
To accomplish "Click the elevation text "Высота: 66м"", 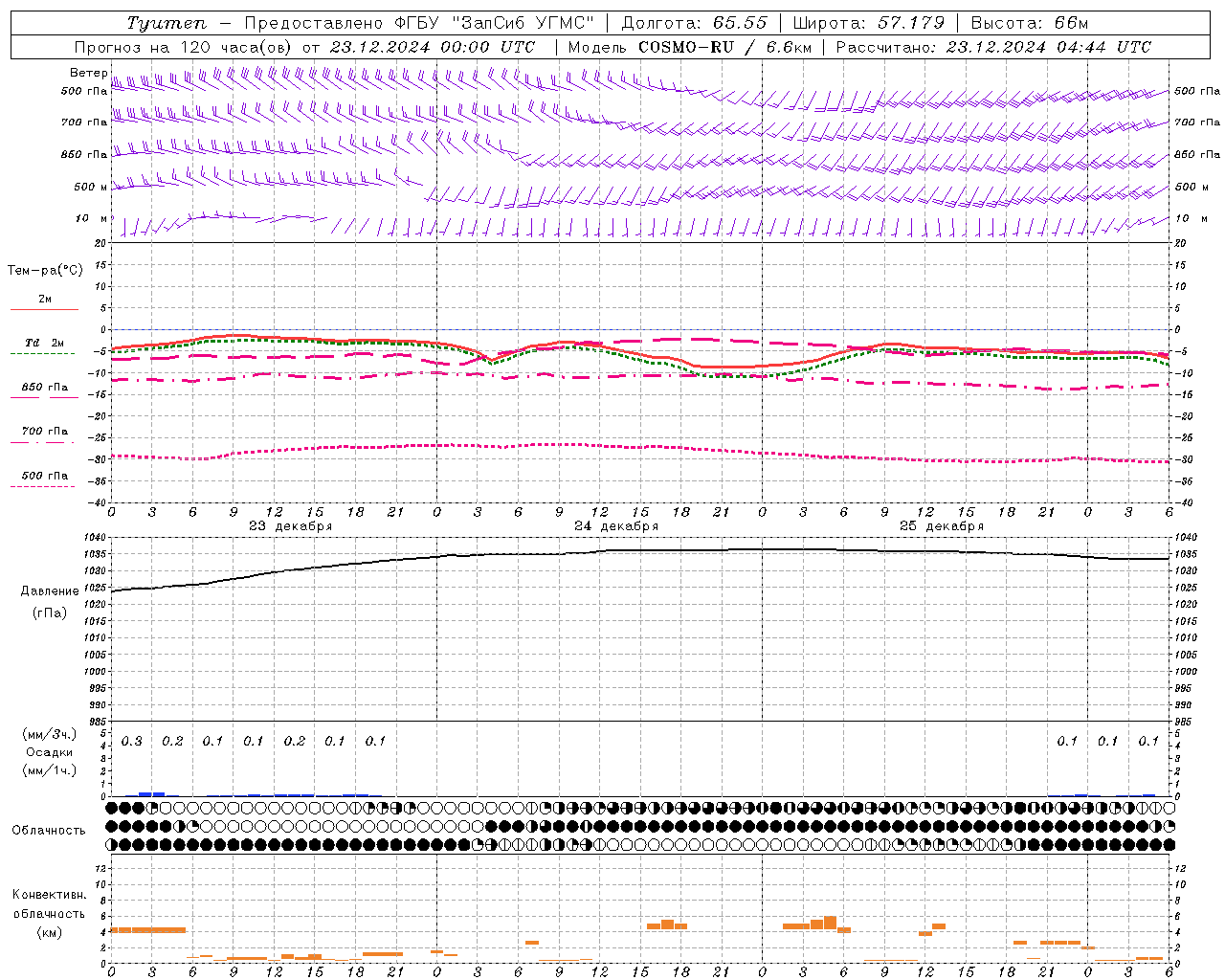I will click(x=1030, y=23).
